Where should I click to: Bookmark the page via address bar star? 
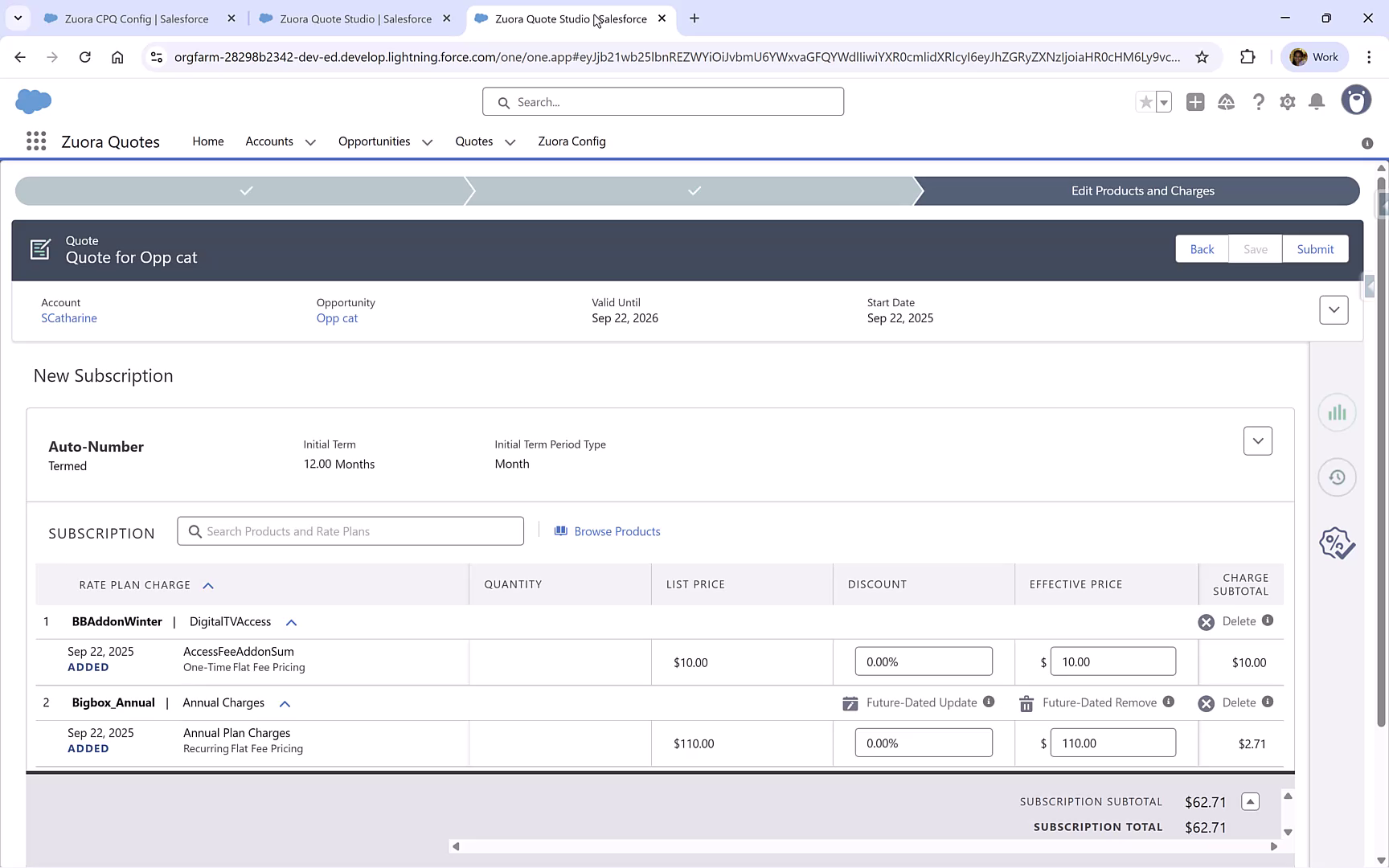click(1203, 57)
